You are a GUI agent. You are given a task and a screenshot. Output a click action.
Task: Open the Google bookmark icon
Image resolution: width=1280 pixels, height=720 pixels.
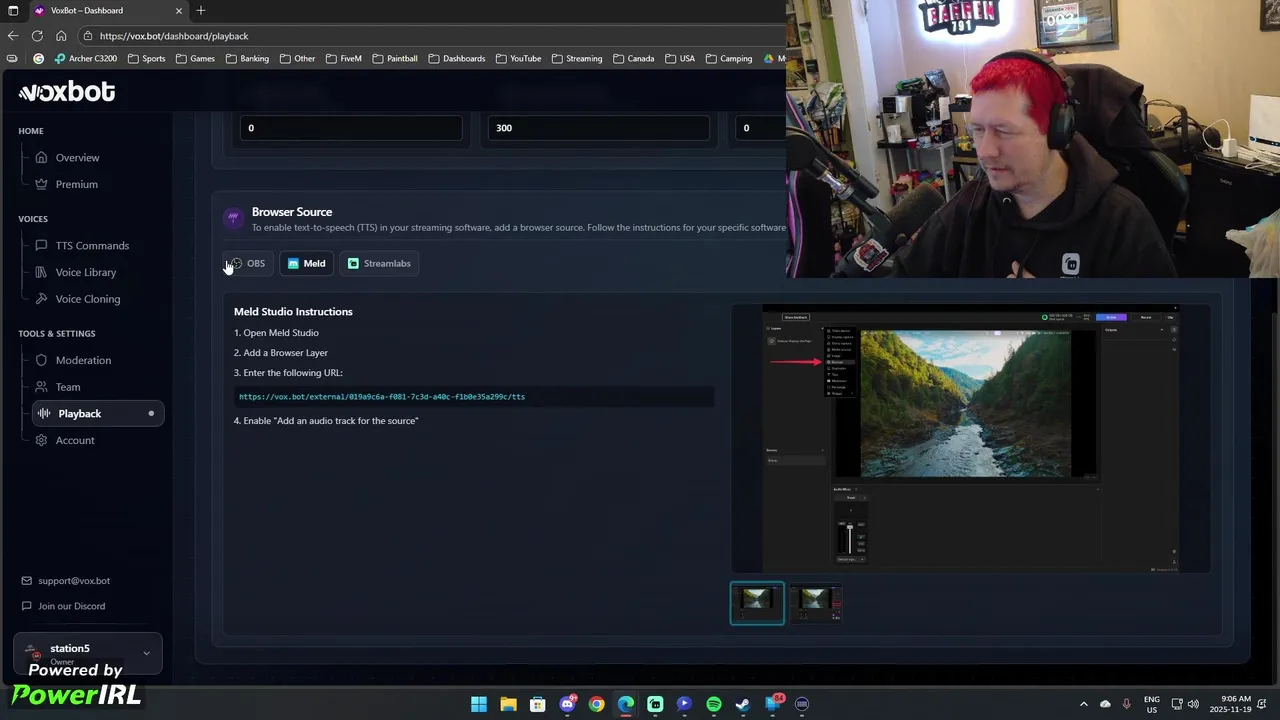(x=39, y=58)
